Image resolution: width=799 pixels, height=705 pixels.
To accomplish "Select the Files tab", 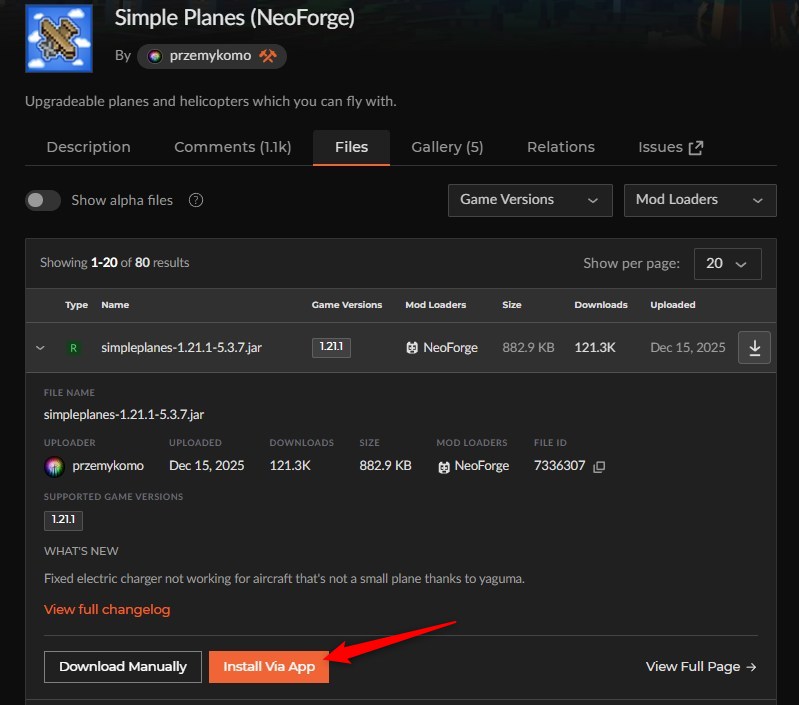I will point(351,147).
